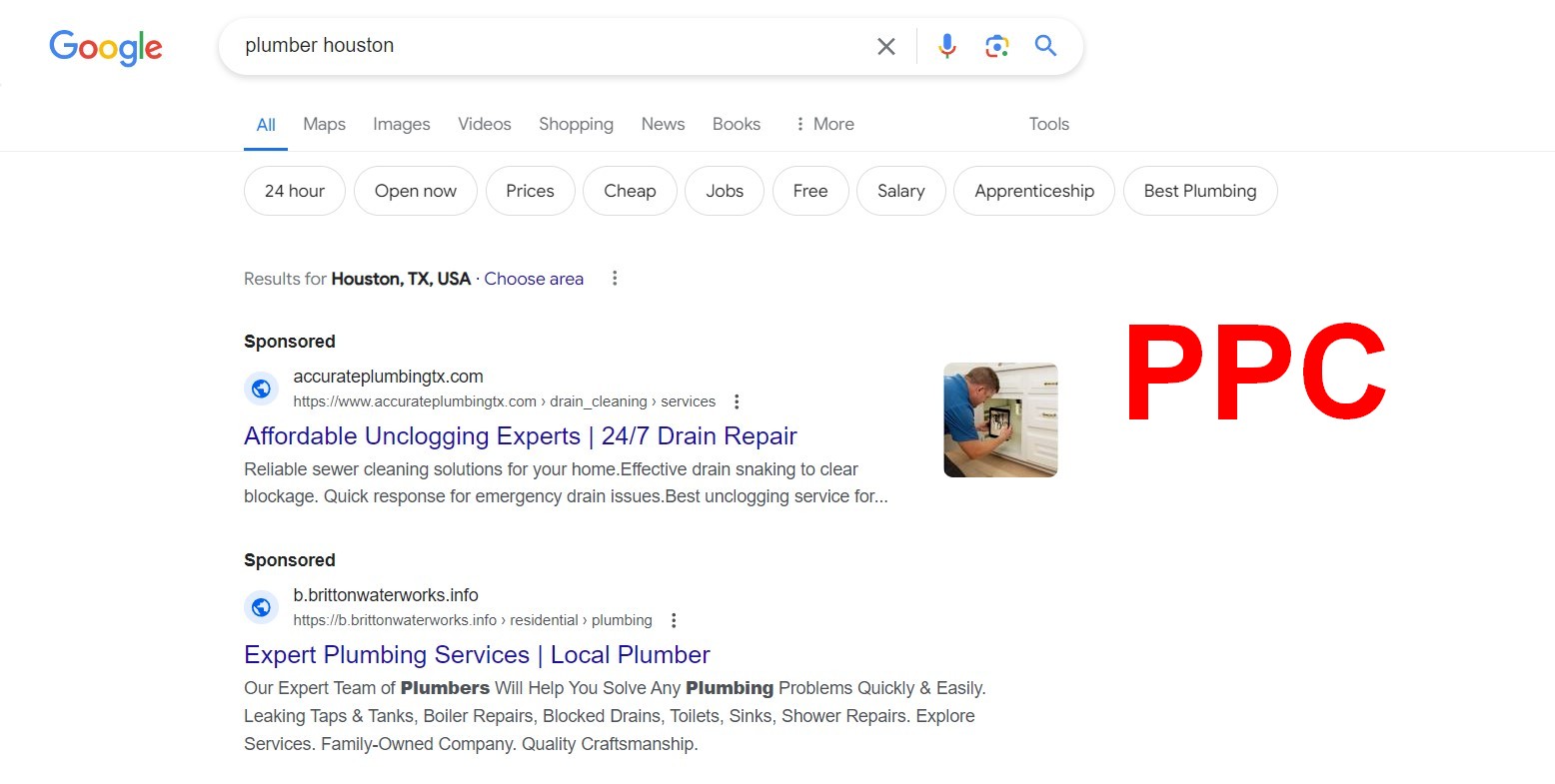Click the magnifying glass search button
Screen dimensions: 1555x784
click(1045, 46)
